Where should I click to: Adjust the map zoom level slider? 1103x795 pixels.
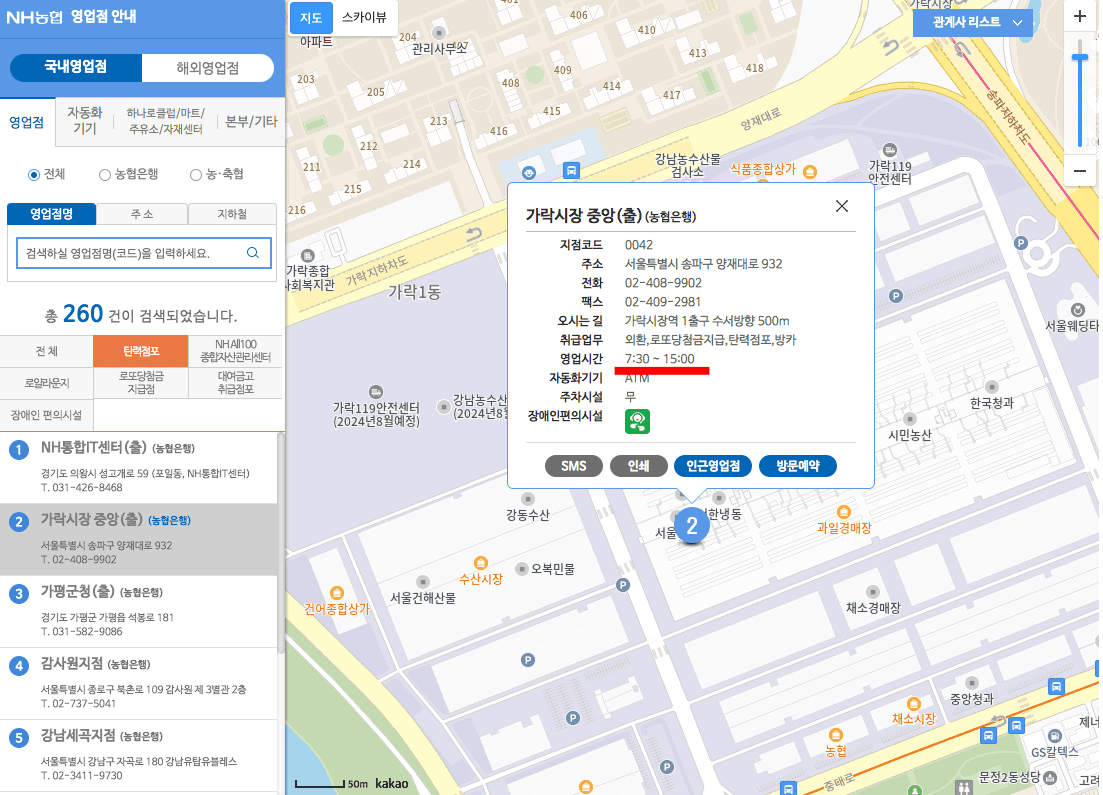point(1080,59)
